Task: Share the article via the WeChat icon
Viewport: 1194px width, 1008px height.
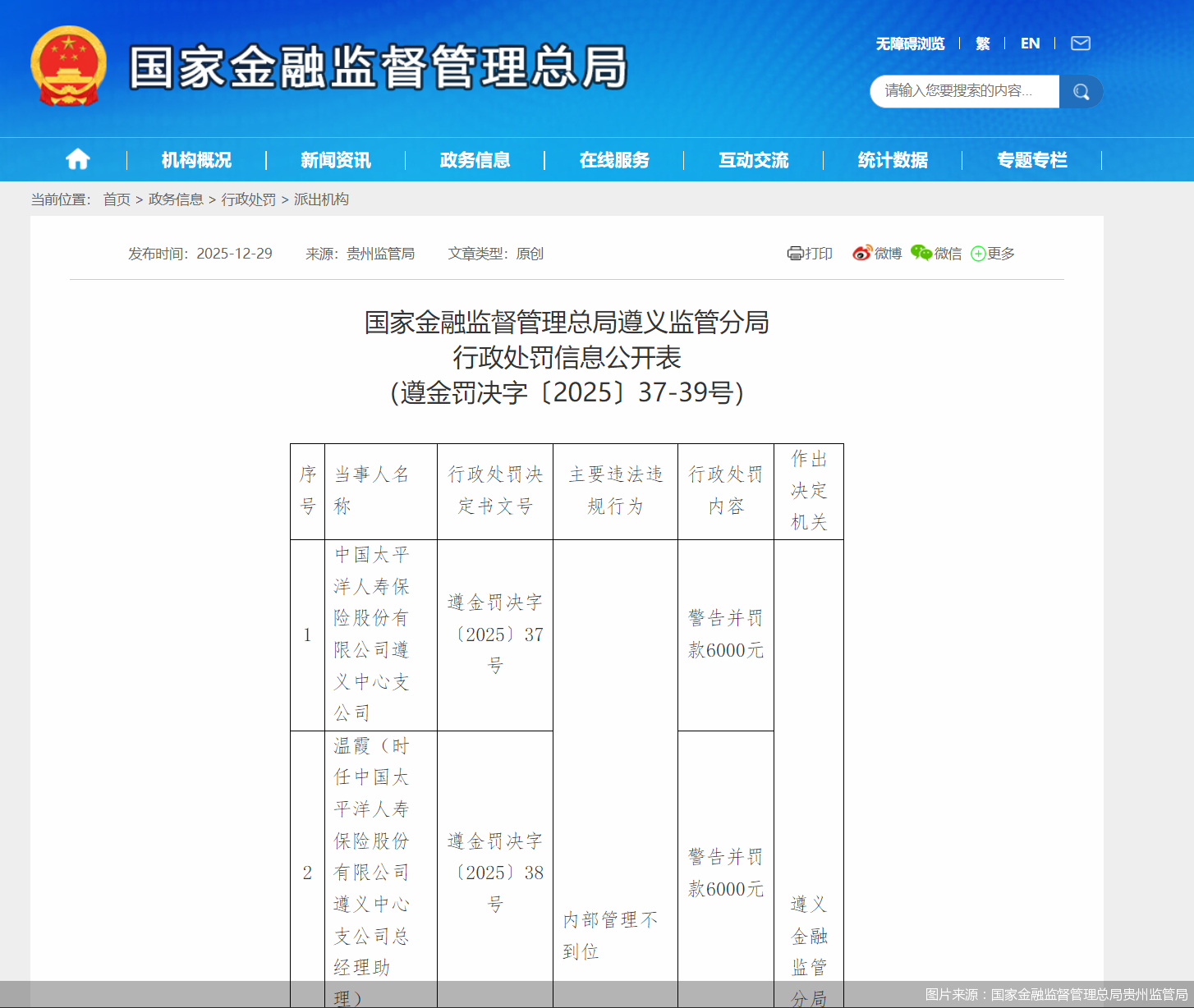Action: (x=922, y=253)
